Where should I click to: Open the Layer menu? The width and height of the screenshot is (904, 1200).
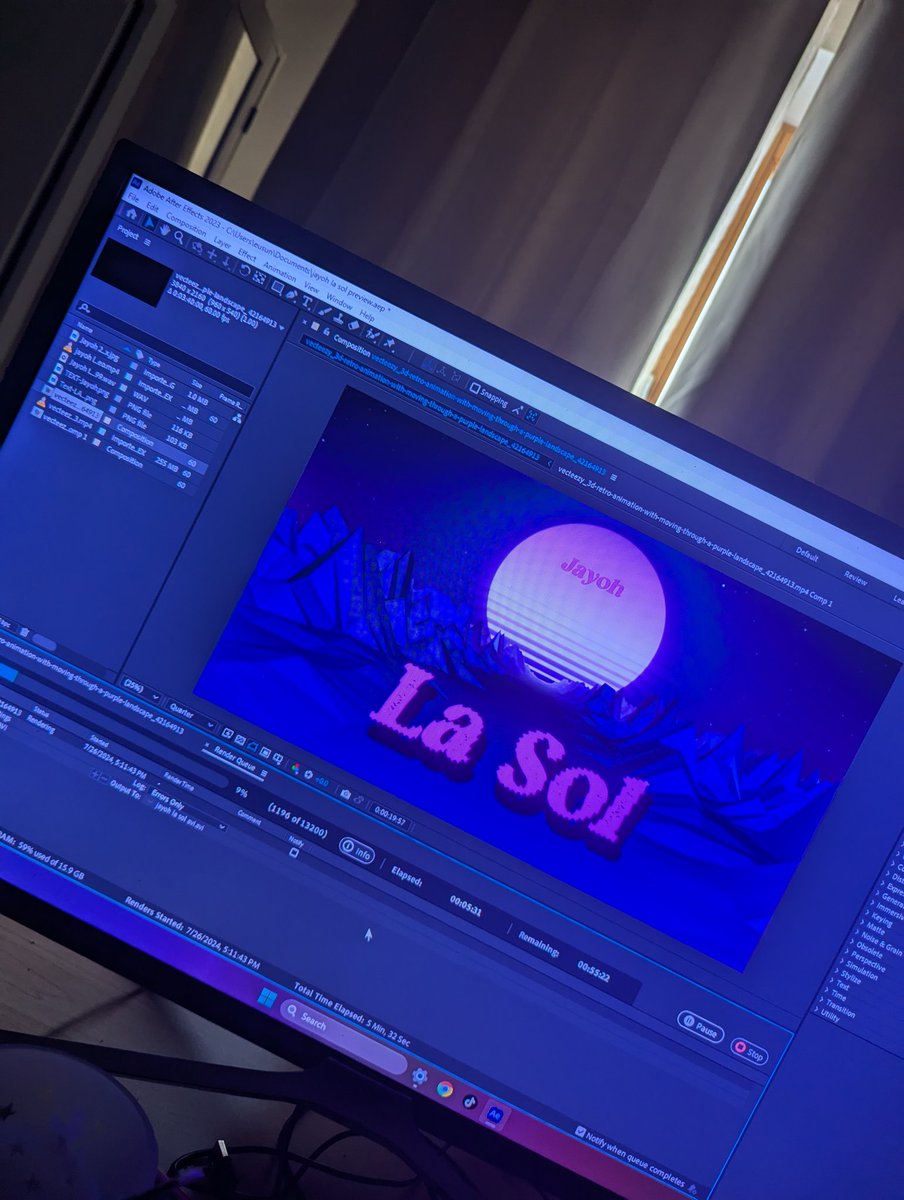coord(222,243)
